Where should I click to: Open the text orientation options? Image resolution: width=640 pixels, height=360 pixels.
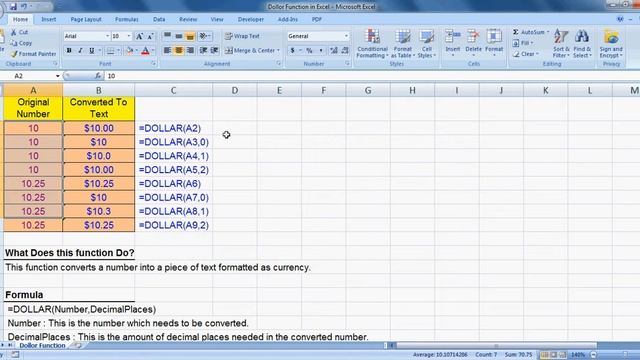204,36
